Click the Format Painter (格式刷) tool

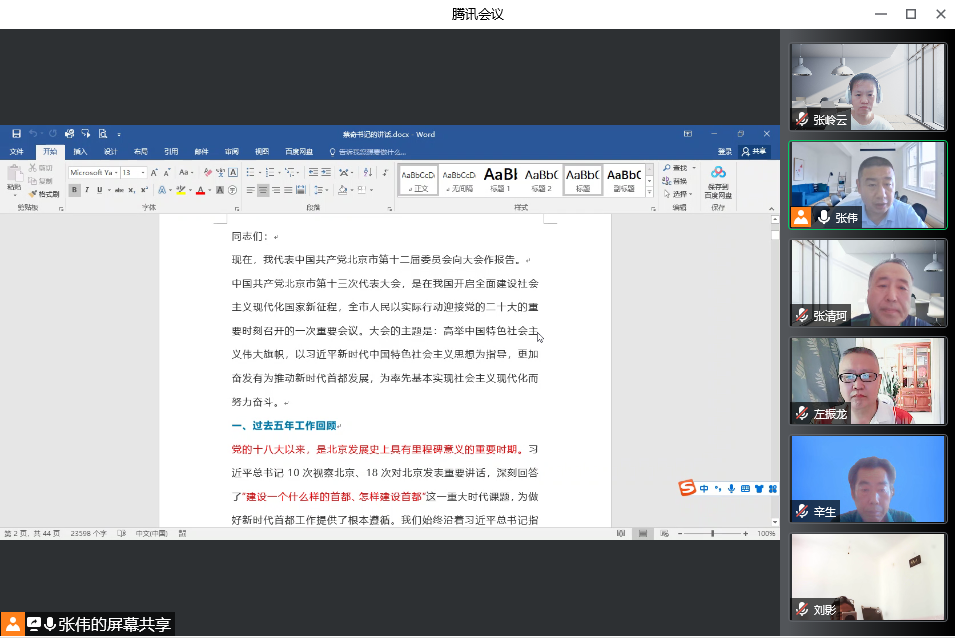(45, 194)
